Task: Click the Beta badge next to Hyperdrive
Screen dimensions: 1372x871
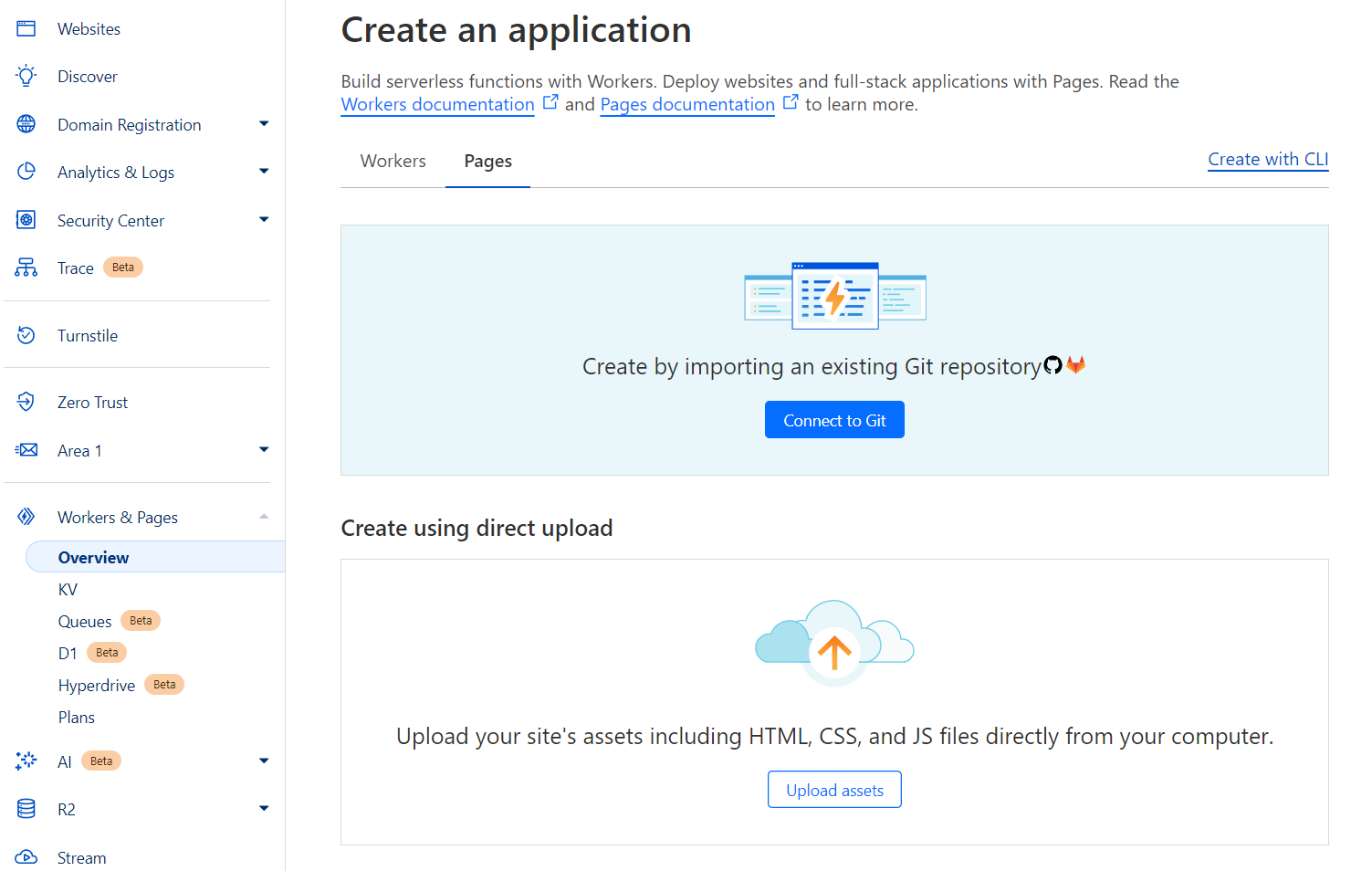Action: 164,685
